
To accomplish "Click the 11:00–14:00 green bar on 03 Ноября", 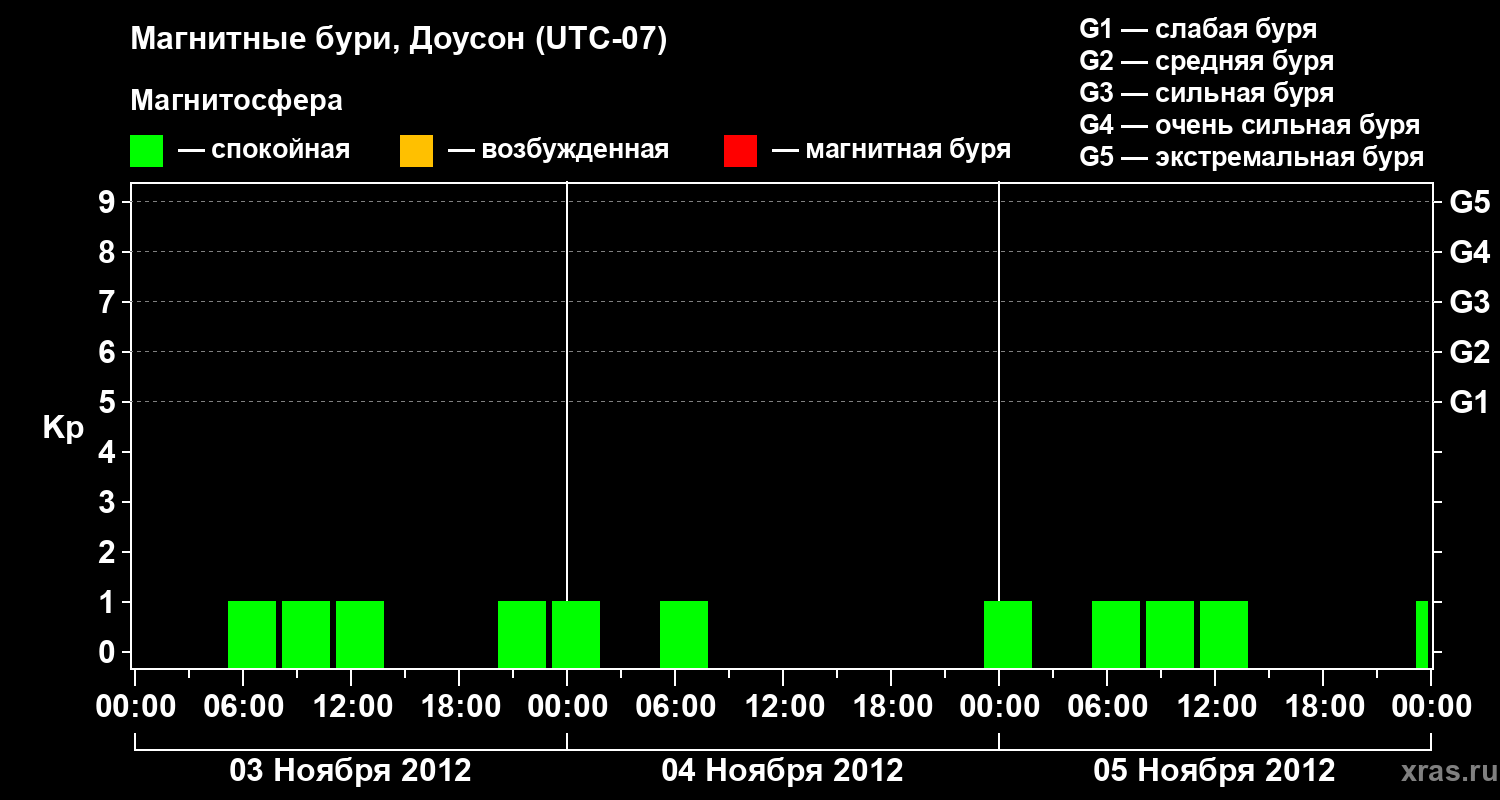I will [x=360, y=634].
